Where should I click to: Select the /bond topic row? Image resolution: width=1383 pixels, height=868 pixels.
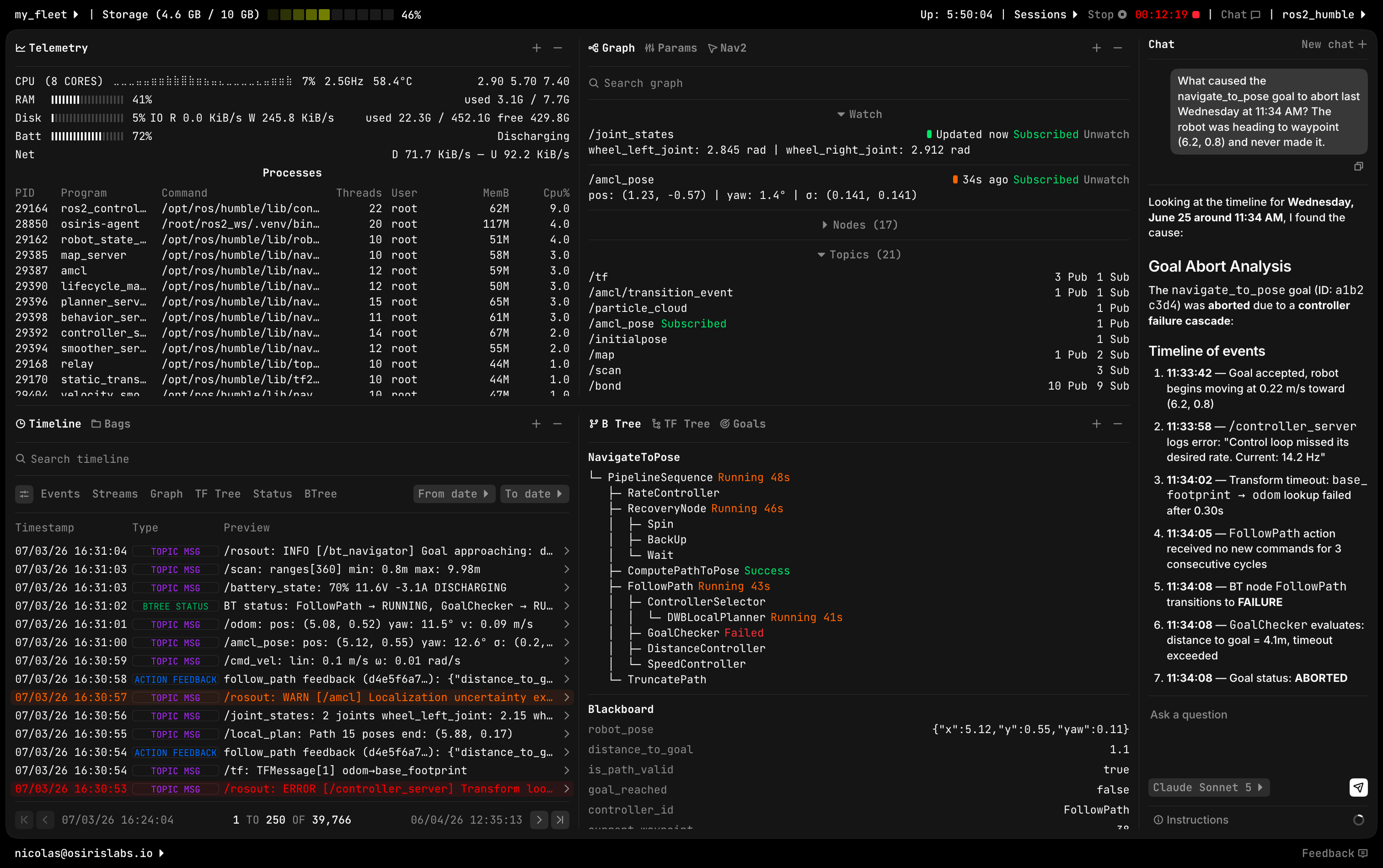point(859,386)
